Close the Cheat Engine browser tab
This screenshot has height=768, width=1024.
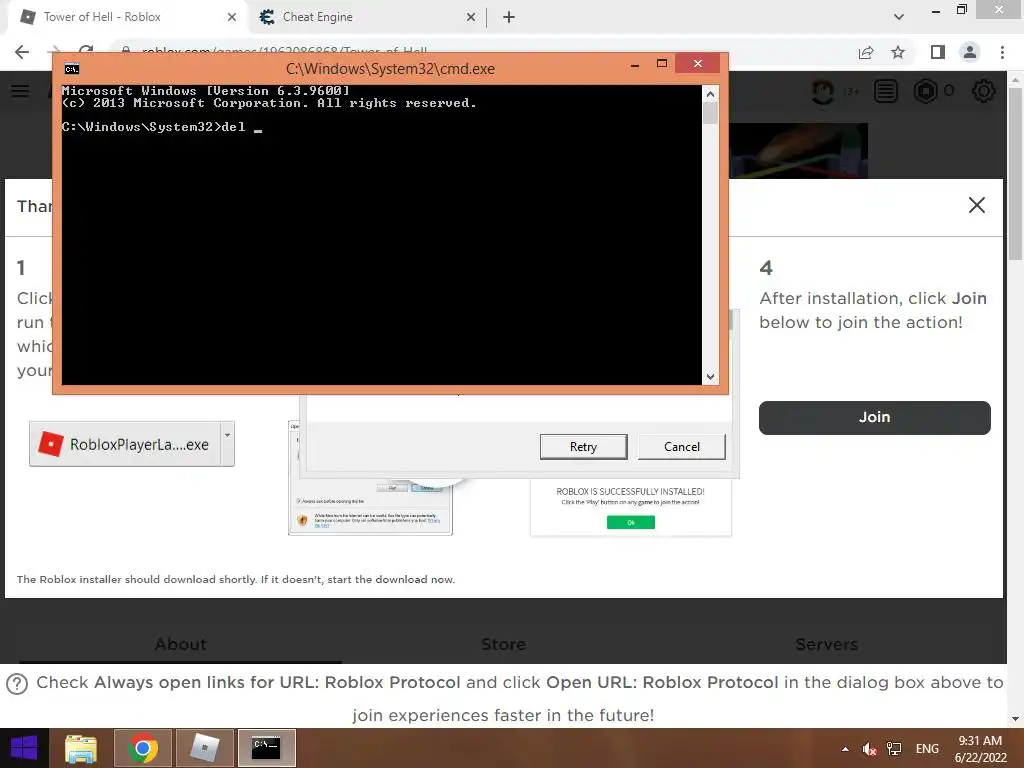tap(471, 18)
